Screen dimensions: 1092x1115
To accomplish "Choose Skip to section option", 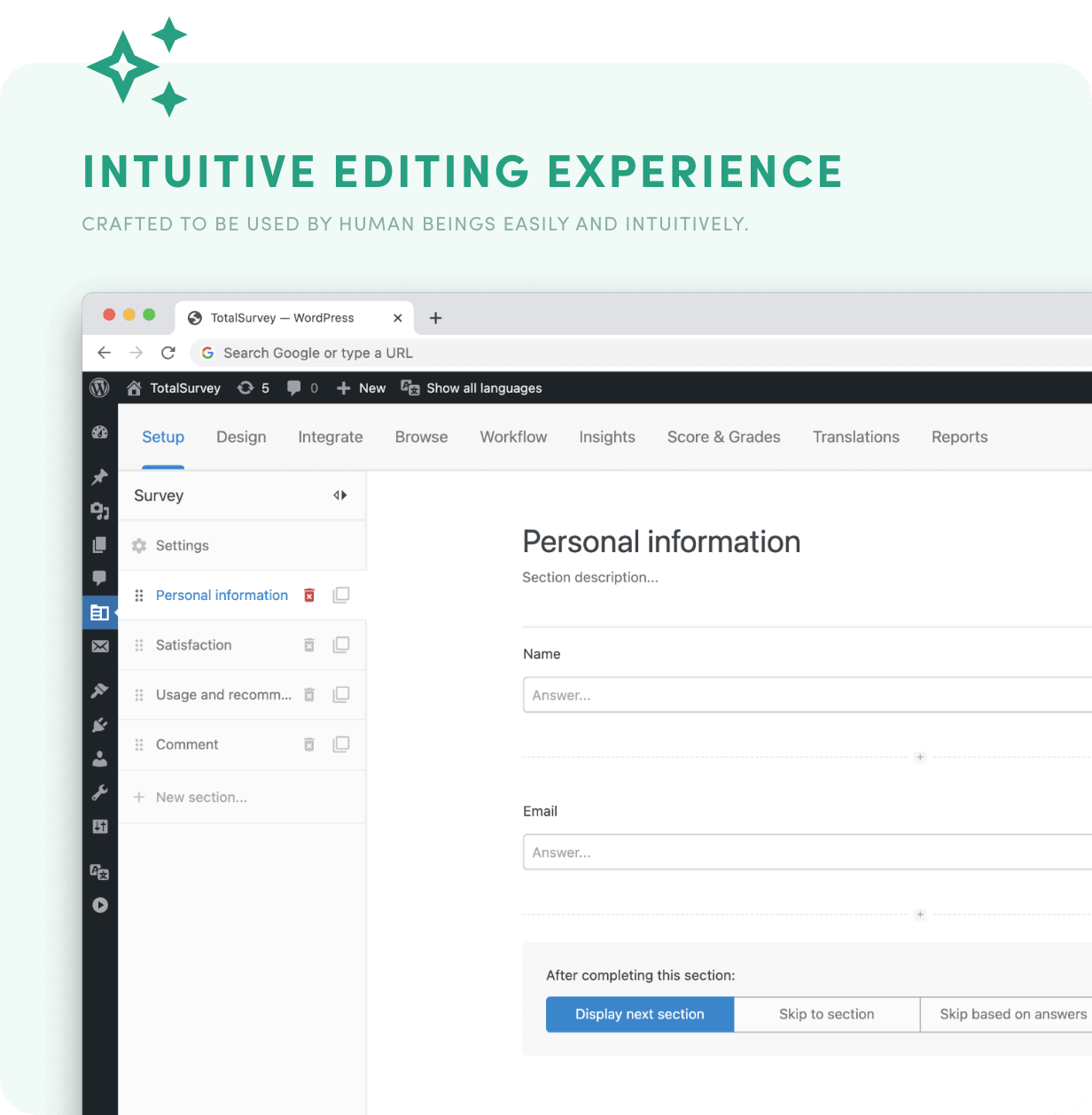I will pos(827,1015).
